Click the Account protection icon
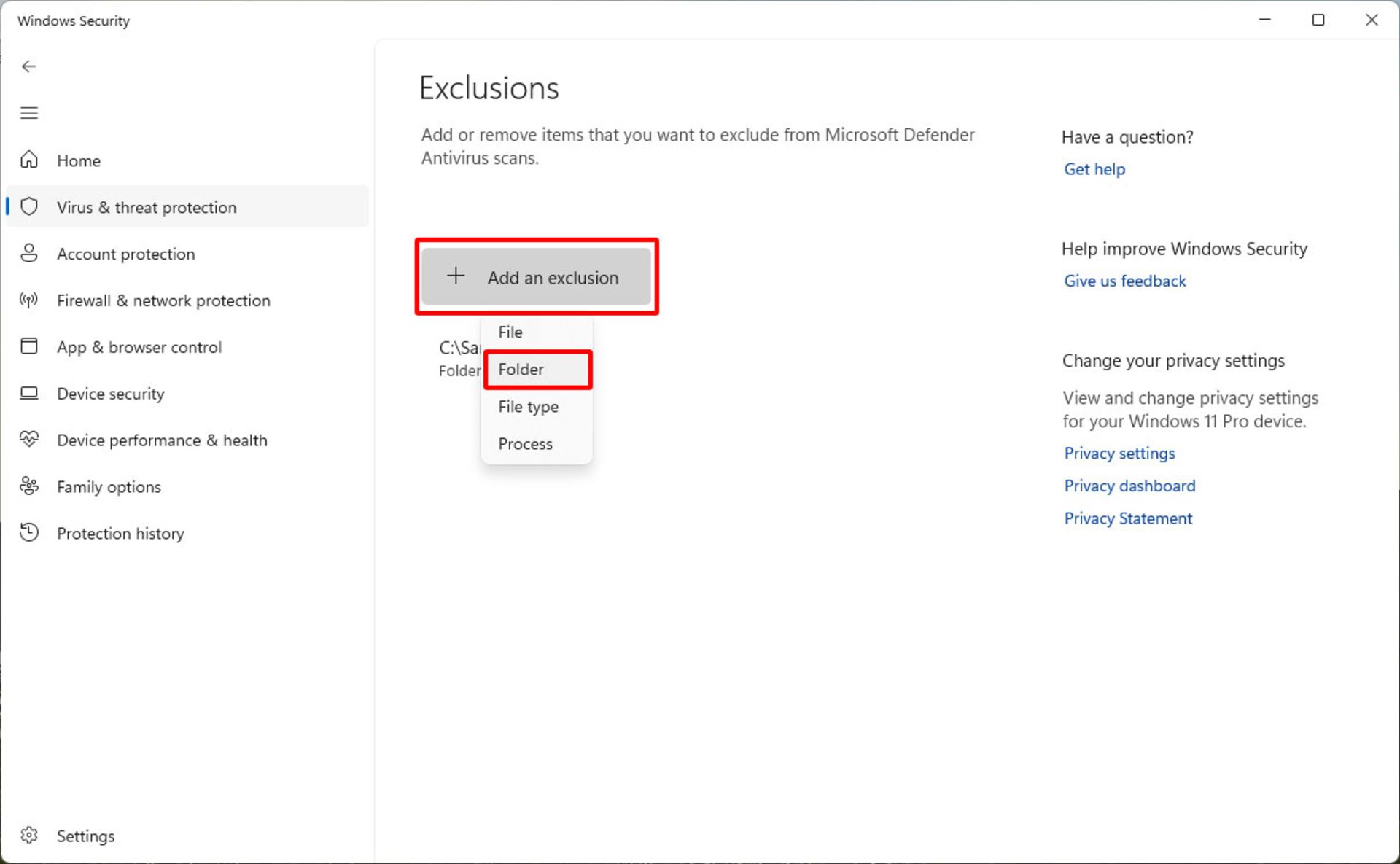This screenshot has width=1400, height=864. 29,253
